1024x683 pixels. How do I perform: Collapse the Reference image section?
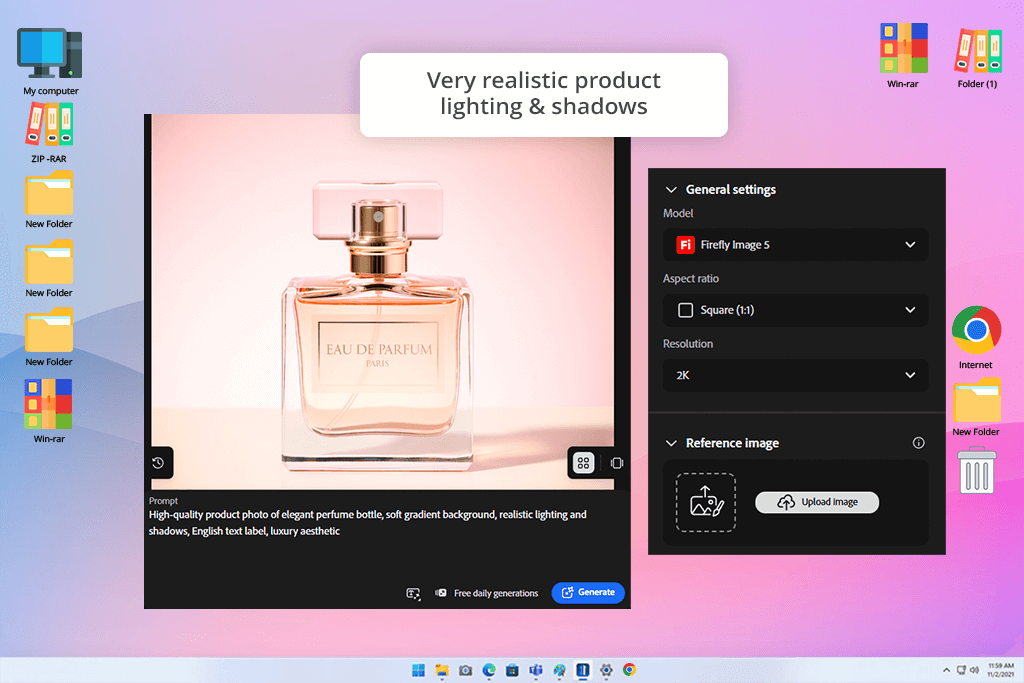pos(671,443)
